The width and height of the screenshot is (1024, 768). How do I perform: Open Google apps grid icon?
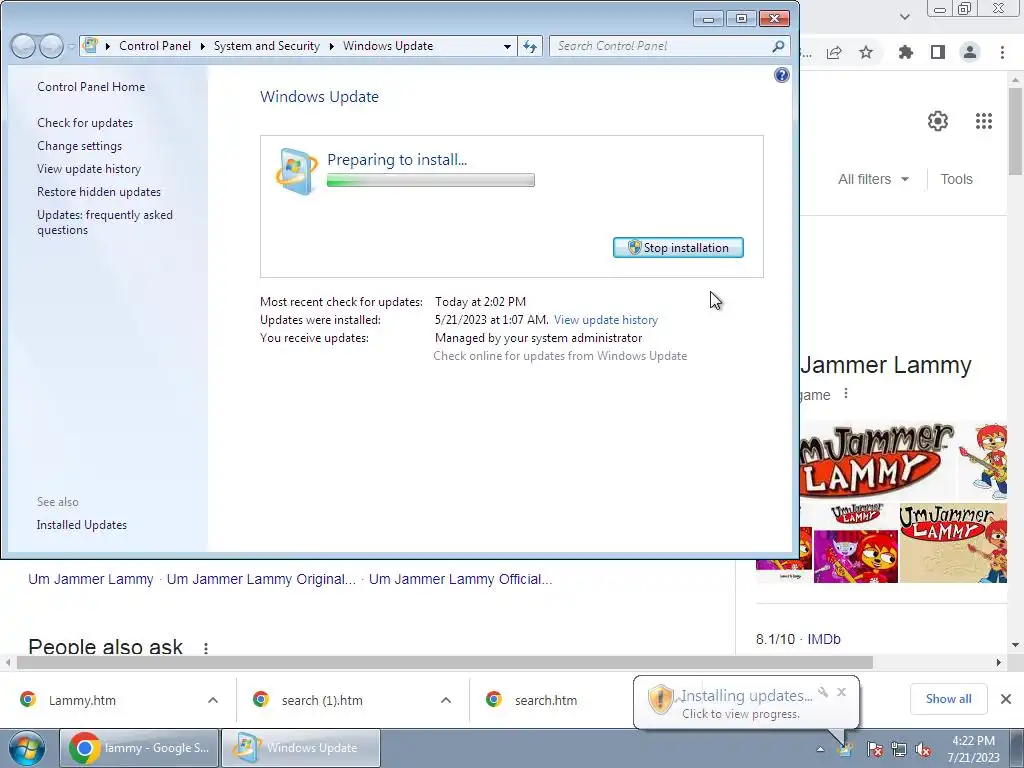tap(984, 121)
